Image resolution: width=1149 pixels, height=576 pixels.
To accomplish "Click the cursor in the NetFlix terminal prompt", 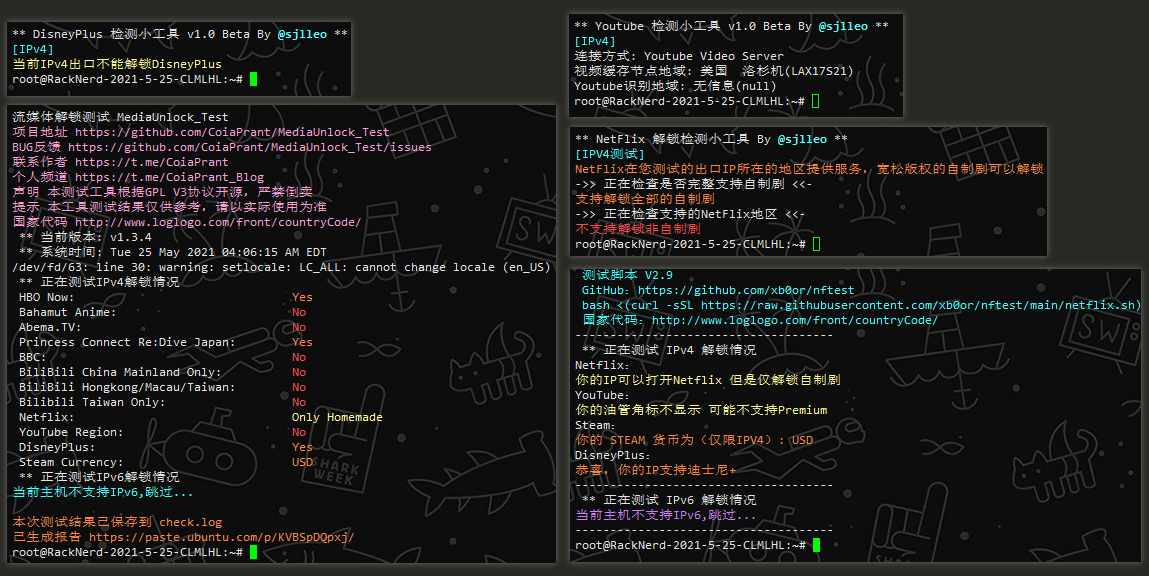I will coord(816,244).
